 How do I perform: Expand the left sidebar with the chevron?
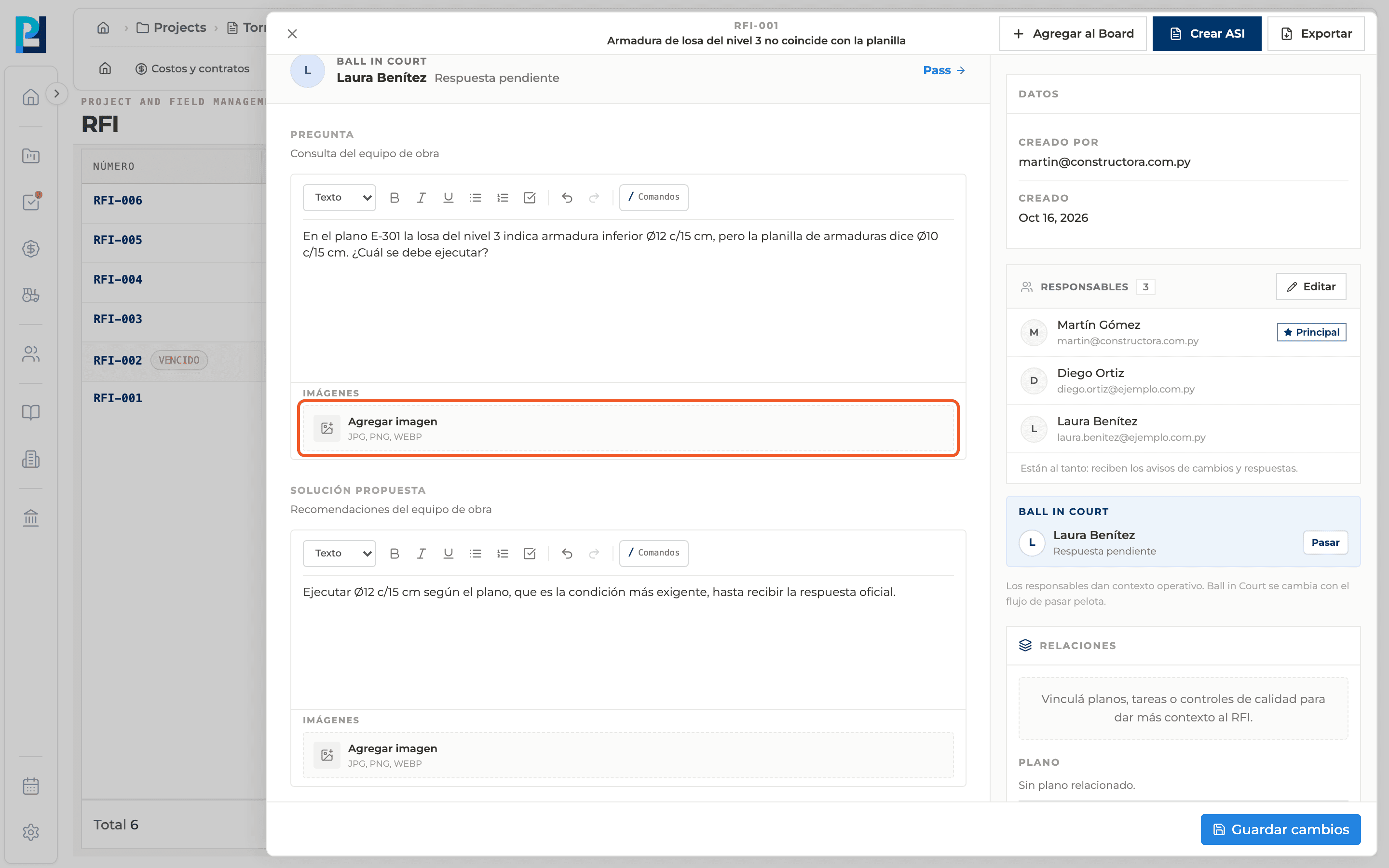pos(56,94)
